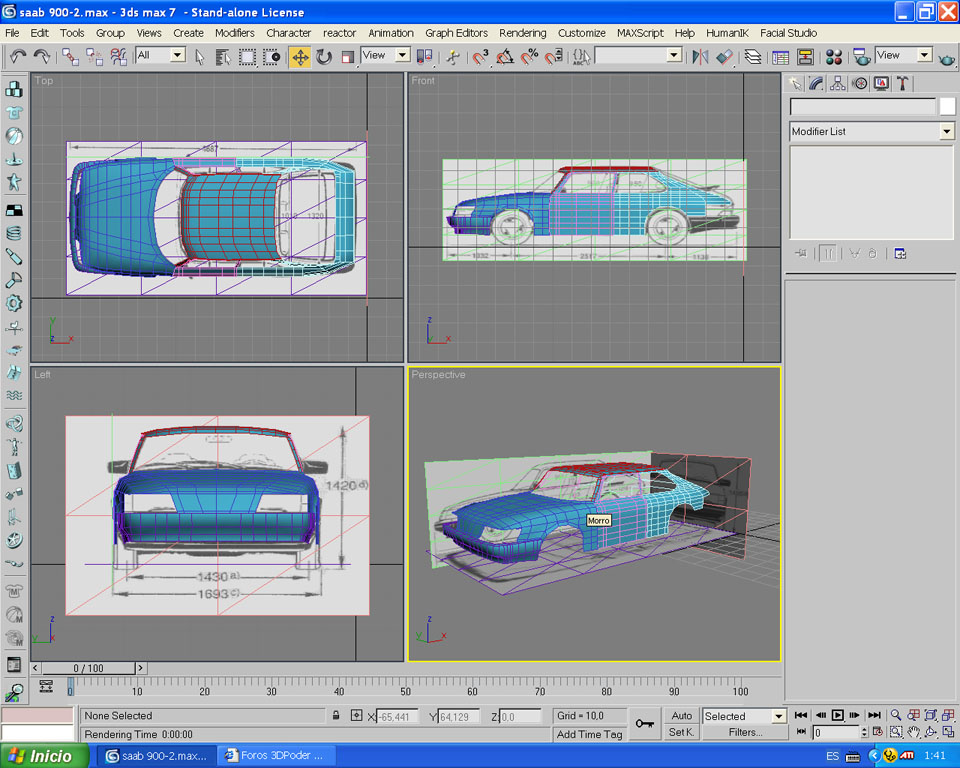
Task: Click the Redo arrow icon
Action: pos(42,57)
